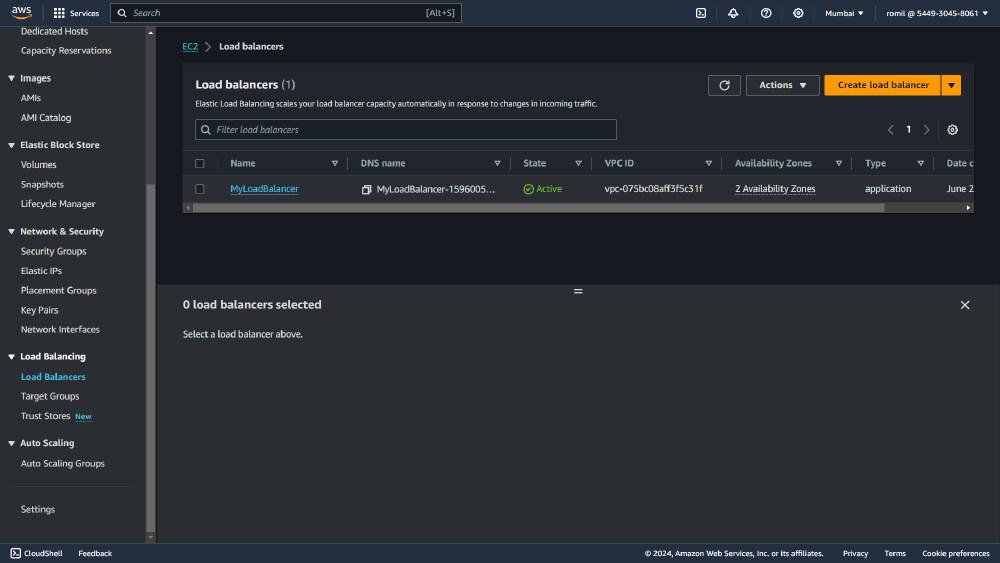
Task: Focus the top Search box
Action: pyautogui.click(x=286, y=13)
